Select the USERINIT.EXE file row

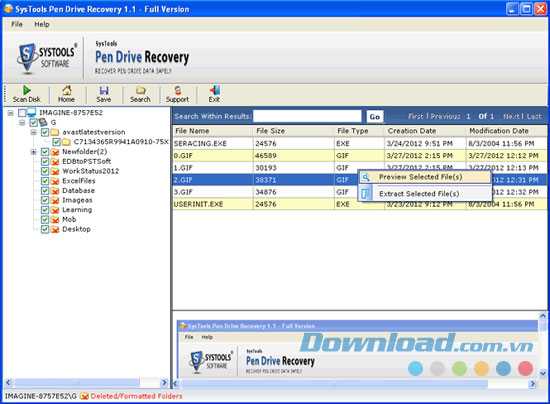click(360, 204)
